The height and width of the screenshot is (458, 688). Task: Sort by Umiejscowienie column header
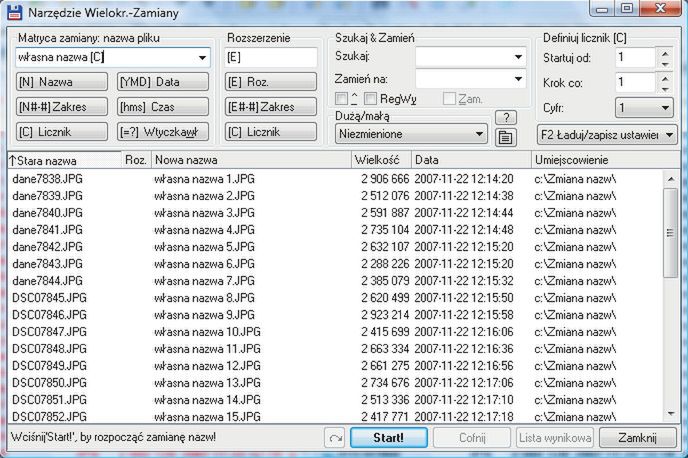click(606, 160)
